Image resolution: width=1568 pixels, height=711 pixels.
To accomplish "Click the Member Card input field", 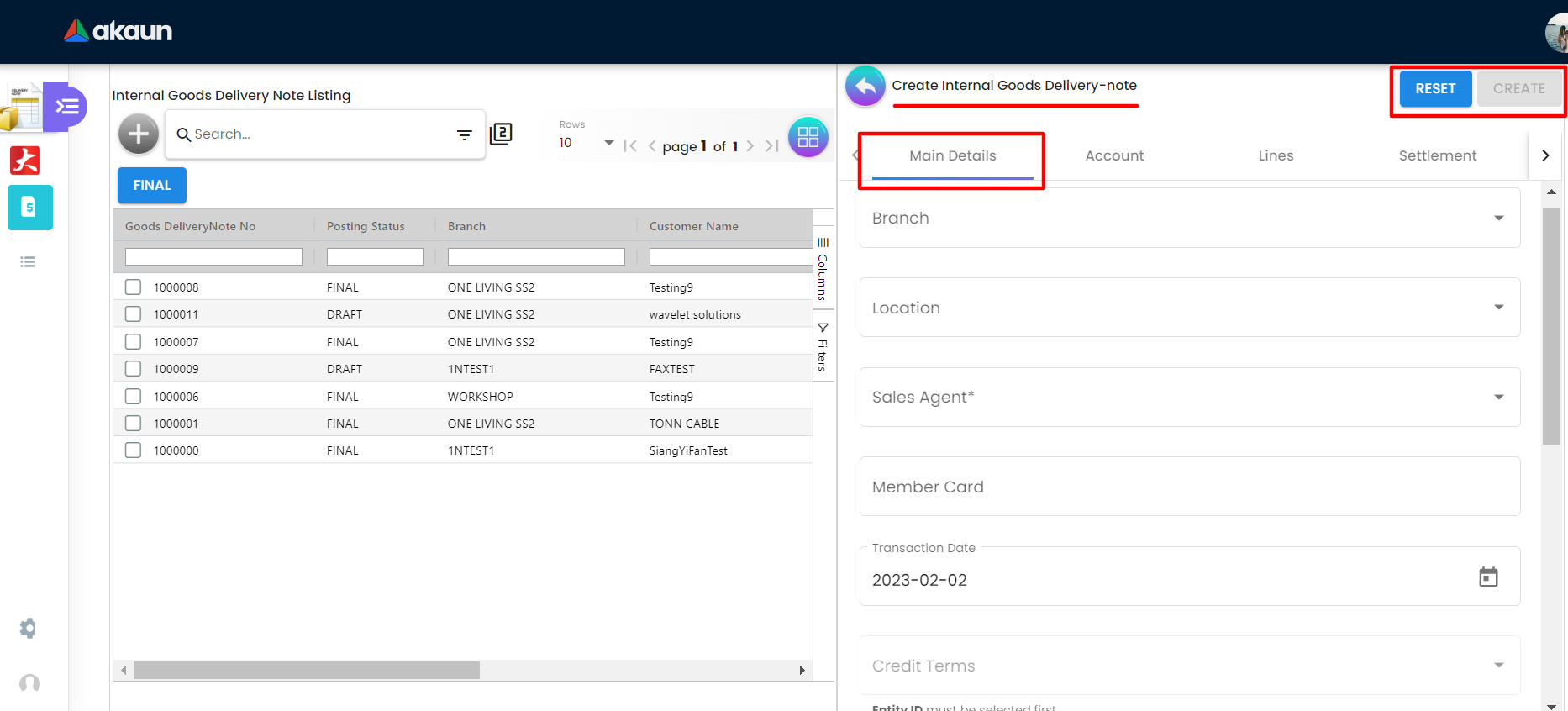I will pyautogui.click(x=1189, y=487).
